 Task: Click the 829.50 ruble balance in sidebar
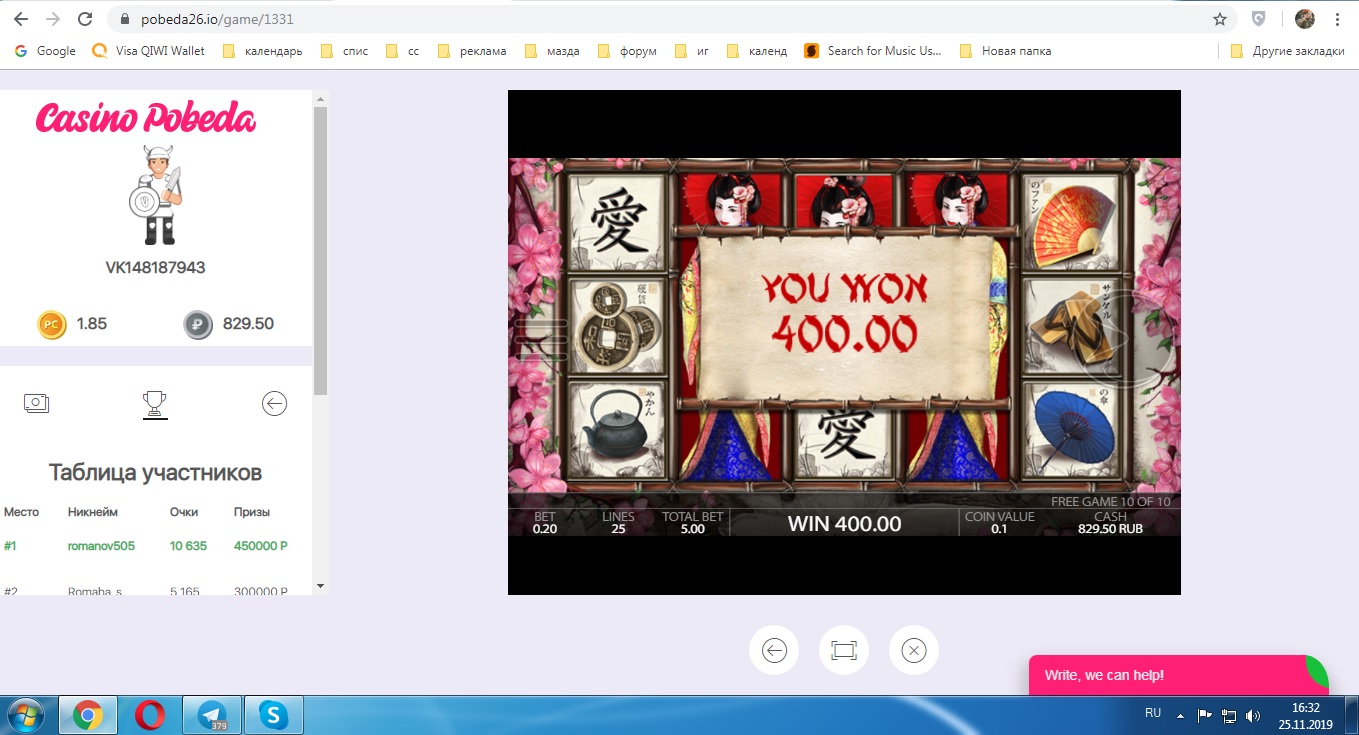pos(248,324)
